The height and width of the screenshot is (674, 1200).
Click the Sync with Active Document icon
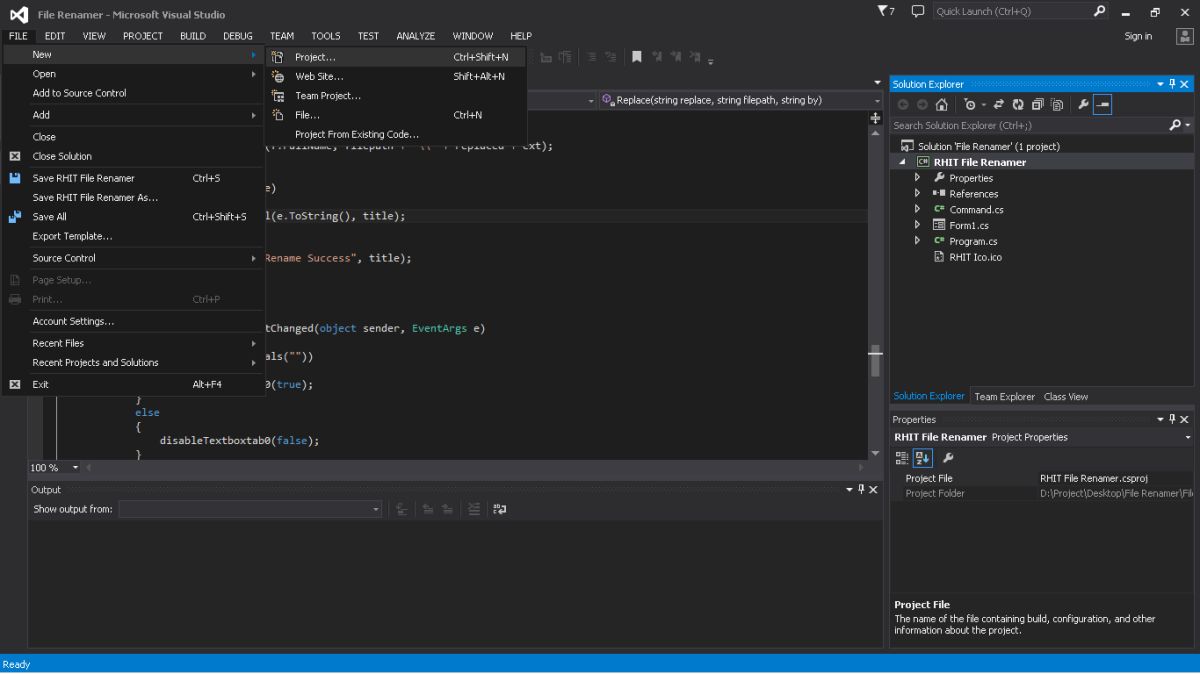(x=998, y=105)
